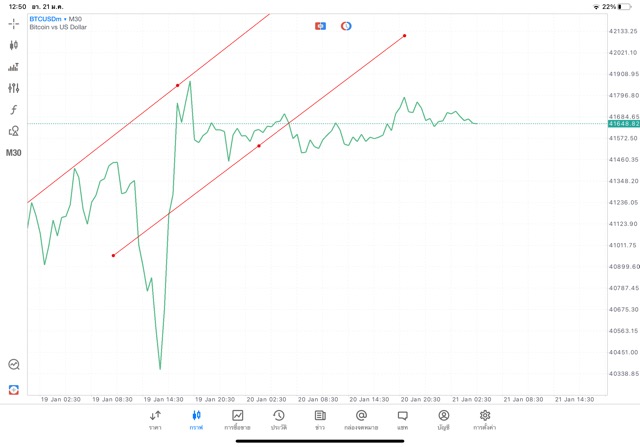
Task: Tap the one-click trading icon in sidebar
Action: [14, 389]
